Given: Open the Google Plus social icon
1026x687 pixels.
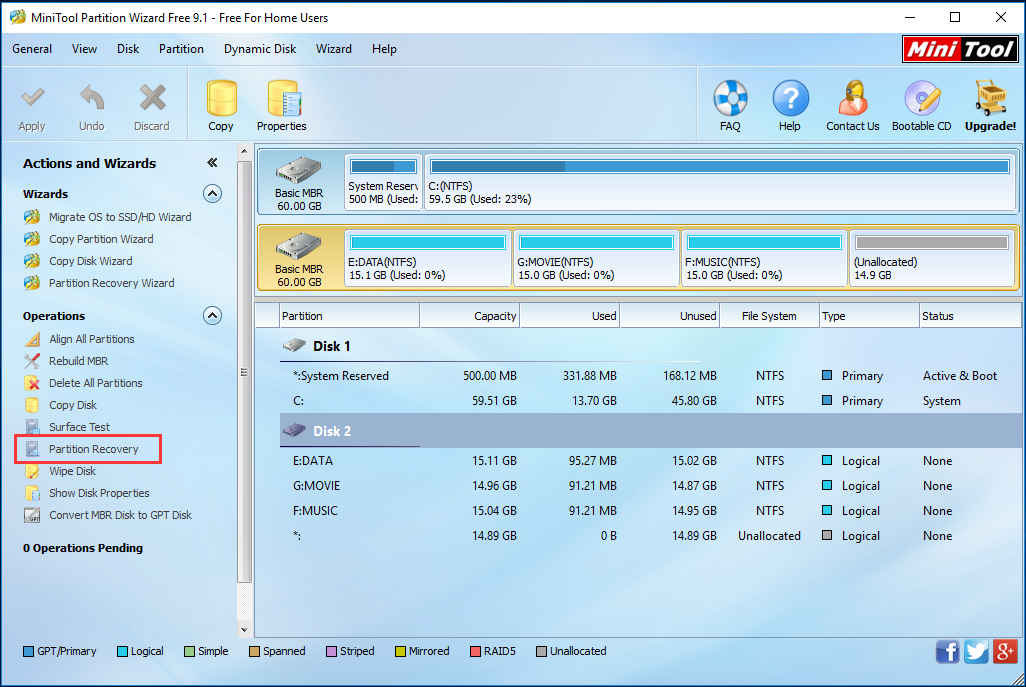Looking at the screenshot, I should pyautogui.click(x=1005, y=652).
